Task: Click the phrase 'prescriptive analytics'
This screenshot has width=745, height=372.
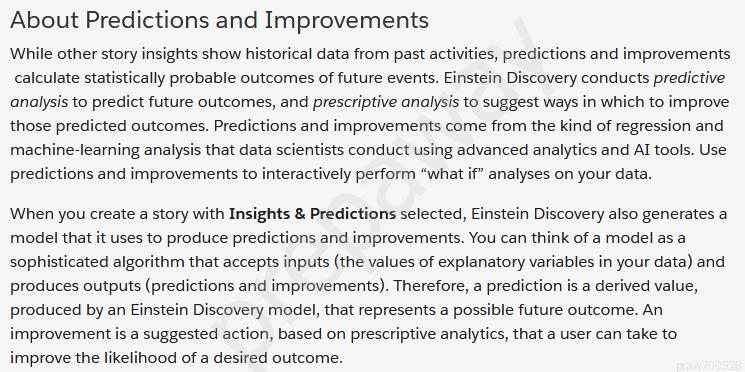Action: pyautogui.click(x=424, y=334)
